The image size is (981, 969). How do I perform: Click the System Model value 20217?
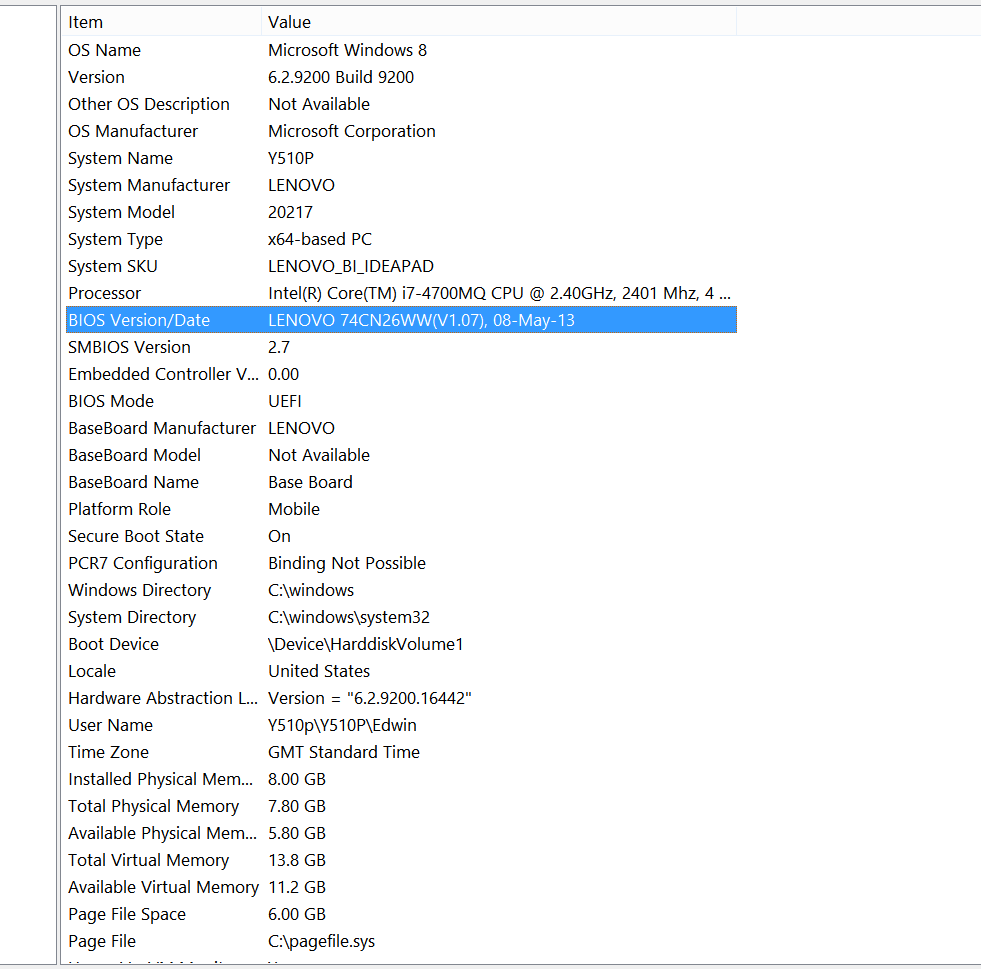tap(290, 212)
